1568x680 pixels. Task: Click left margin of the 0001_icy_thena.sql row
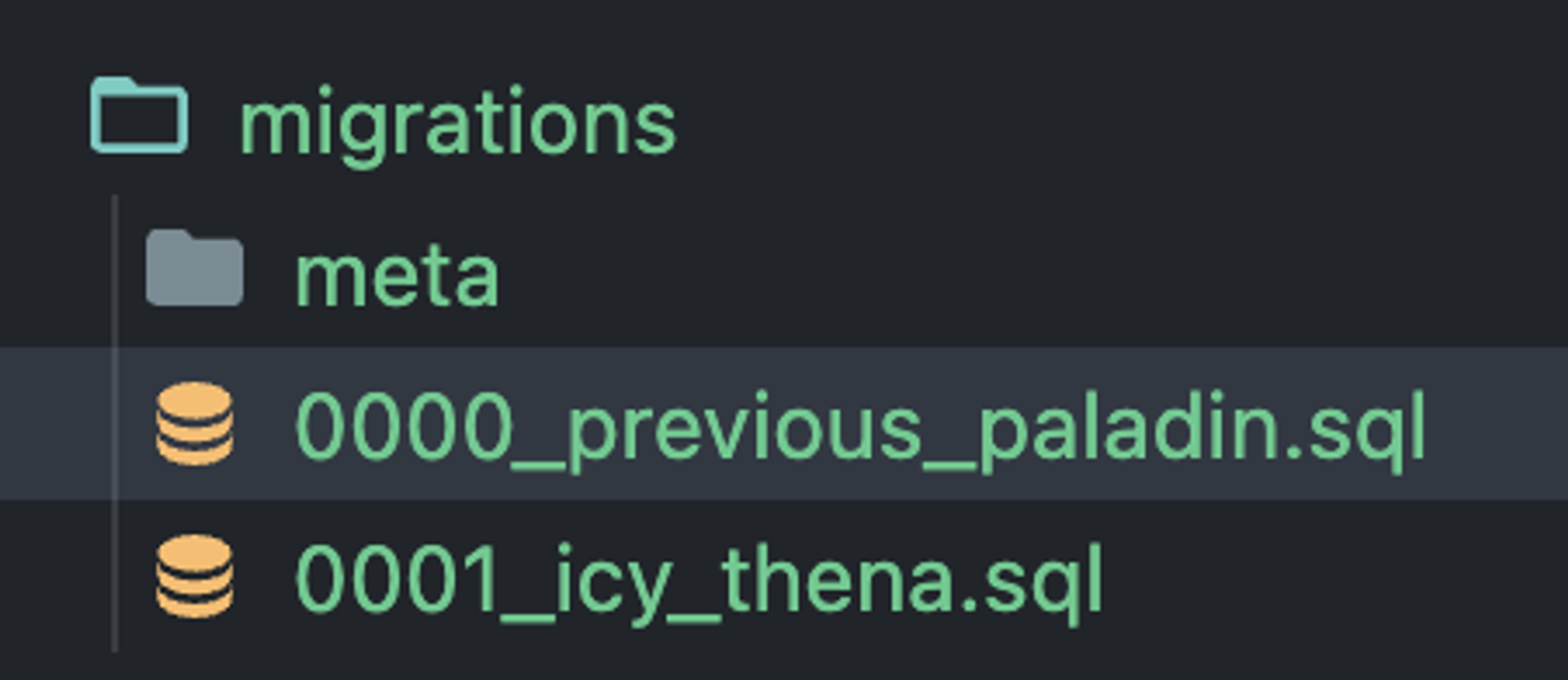click(54, 576)
